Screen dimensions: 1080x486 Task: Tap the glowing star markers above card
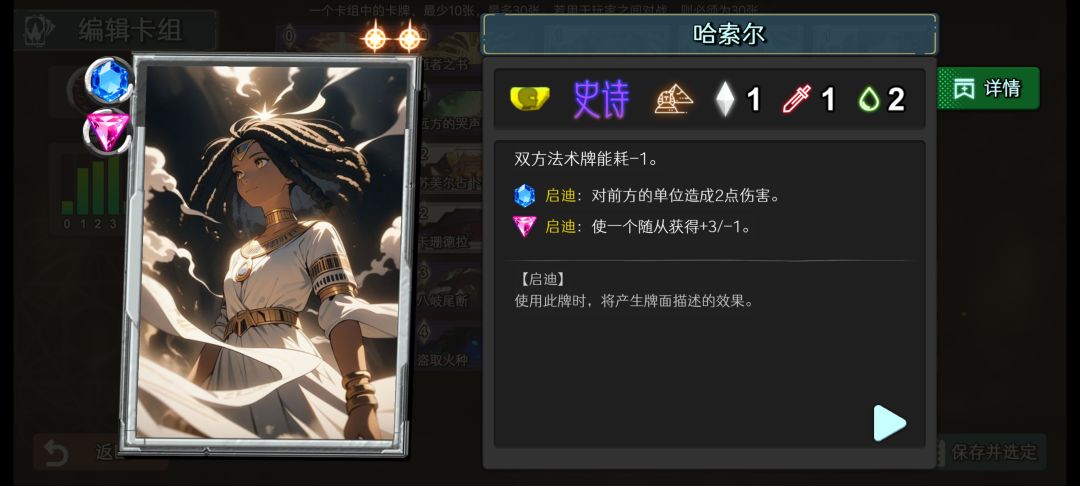(392, 36)
